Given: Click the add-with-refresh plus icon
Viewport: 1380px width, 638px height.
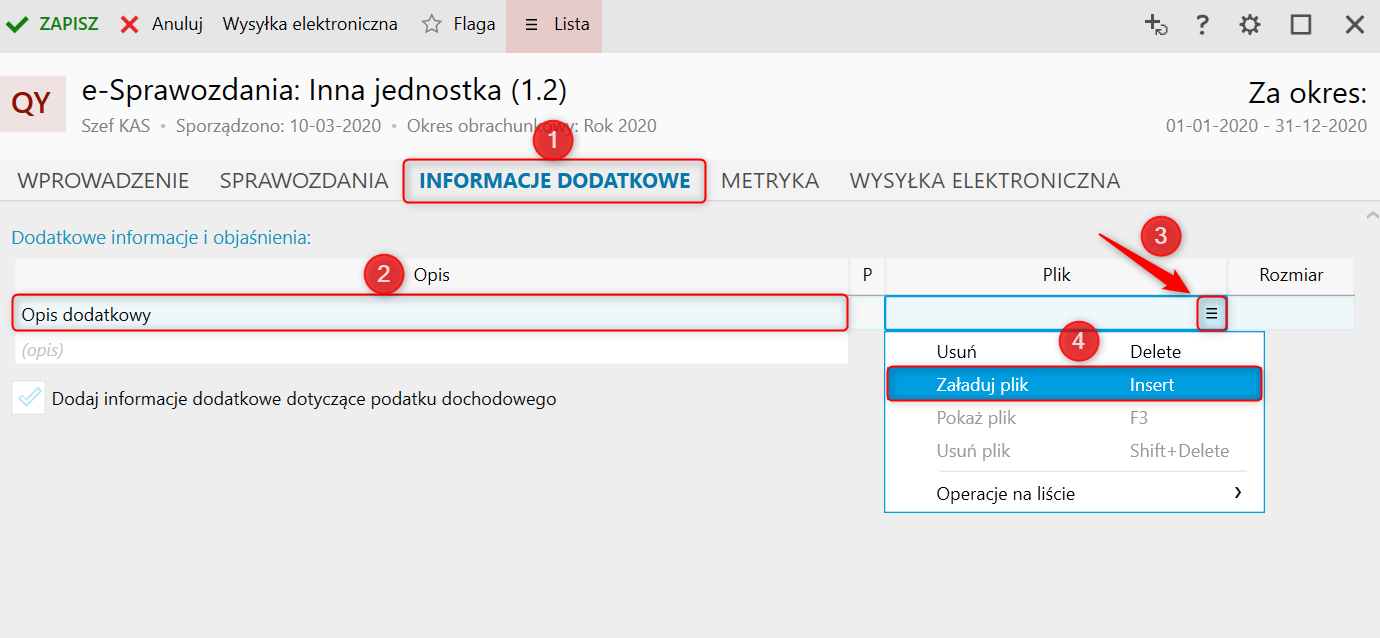Looking at the screenshot, I should click(x=1156, y=25).
